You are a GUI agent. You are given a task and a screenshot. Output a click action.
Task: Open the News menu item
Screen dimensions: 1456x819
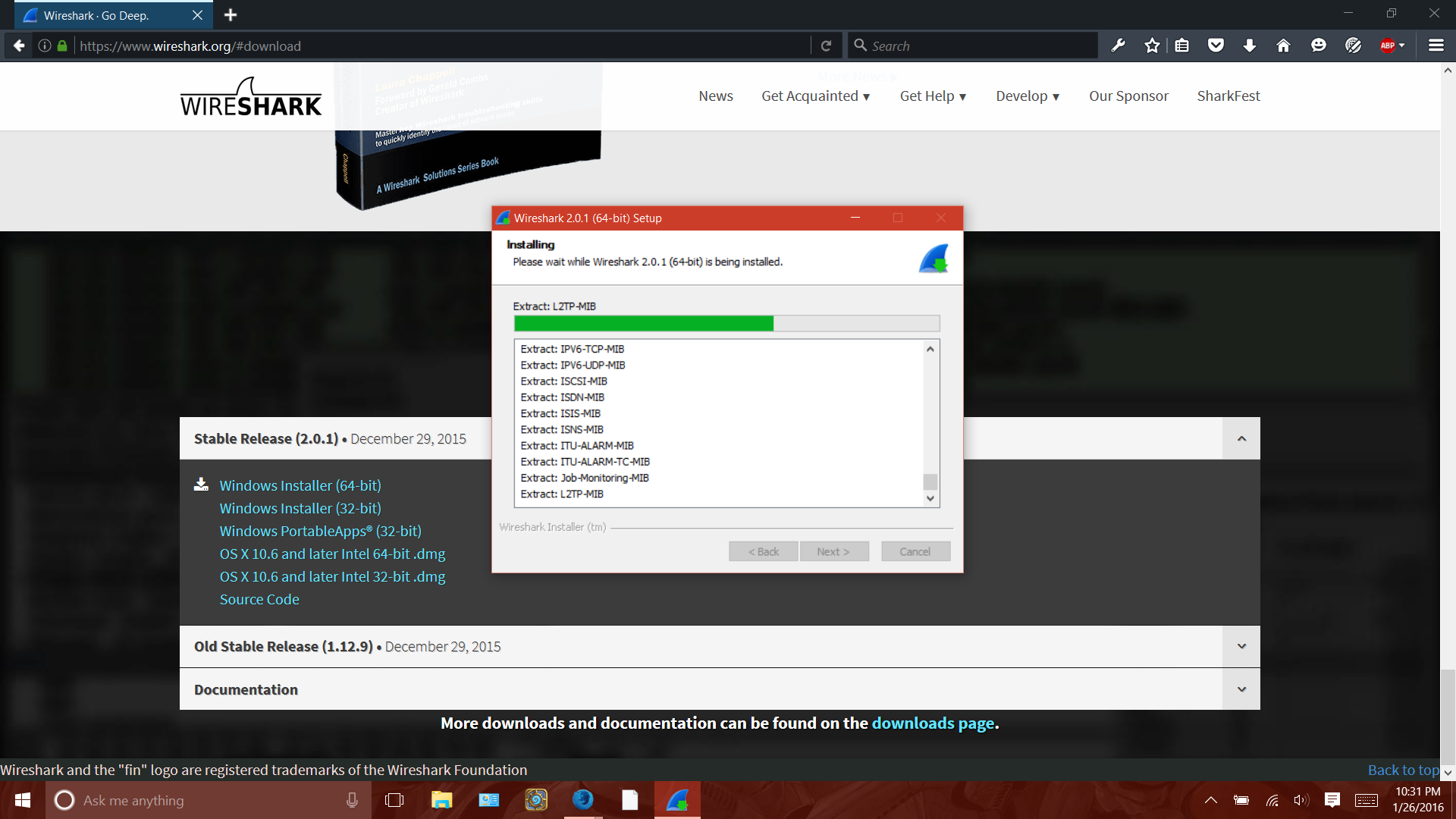(x=716, y=96)
